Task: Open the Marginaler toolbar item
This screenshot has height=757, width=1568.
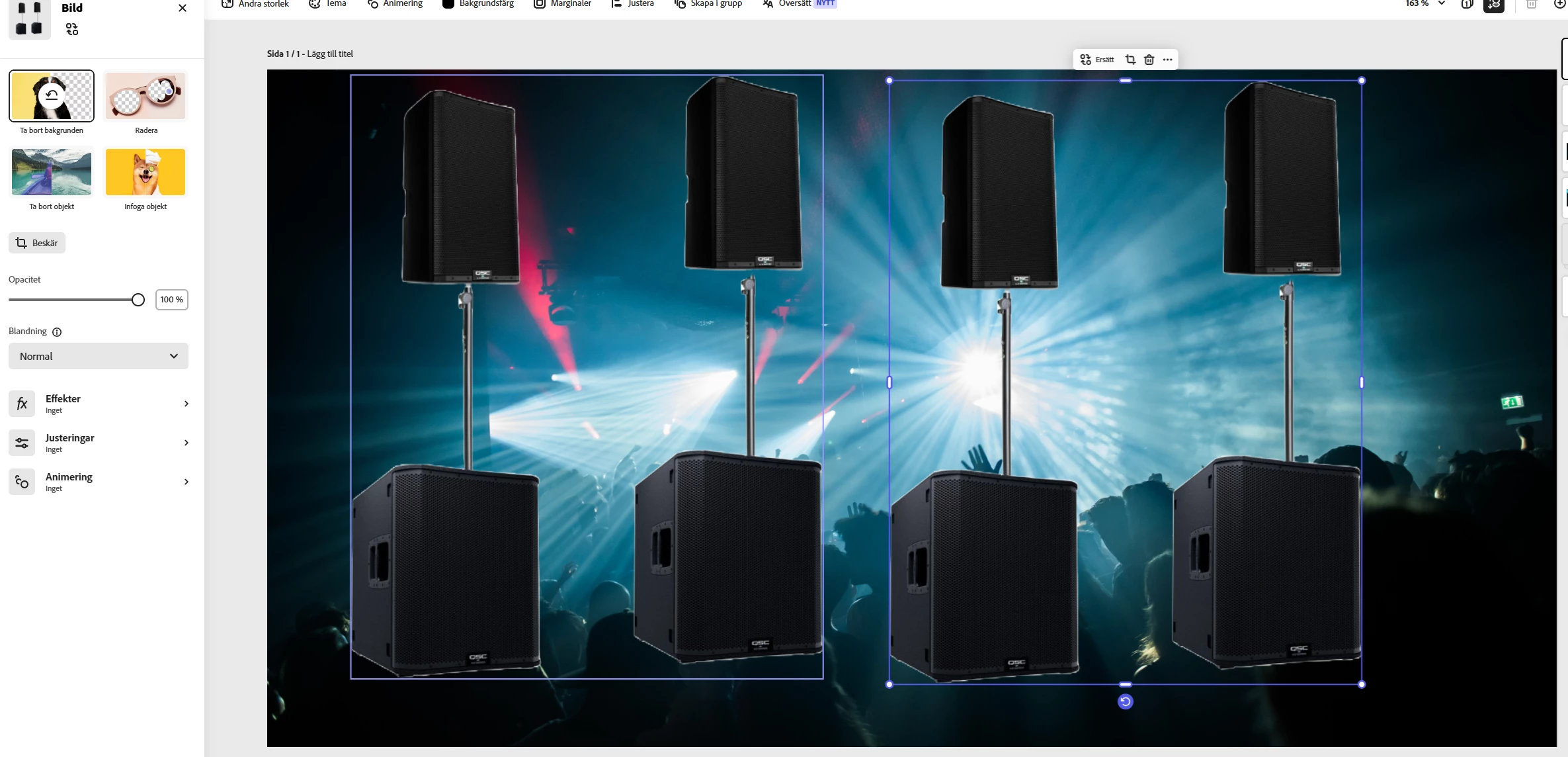Action: click(563, 4)
